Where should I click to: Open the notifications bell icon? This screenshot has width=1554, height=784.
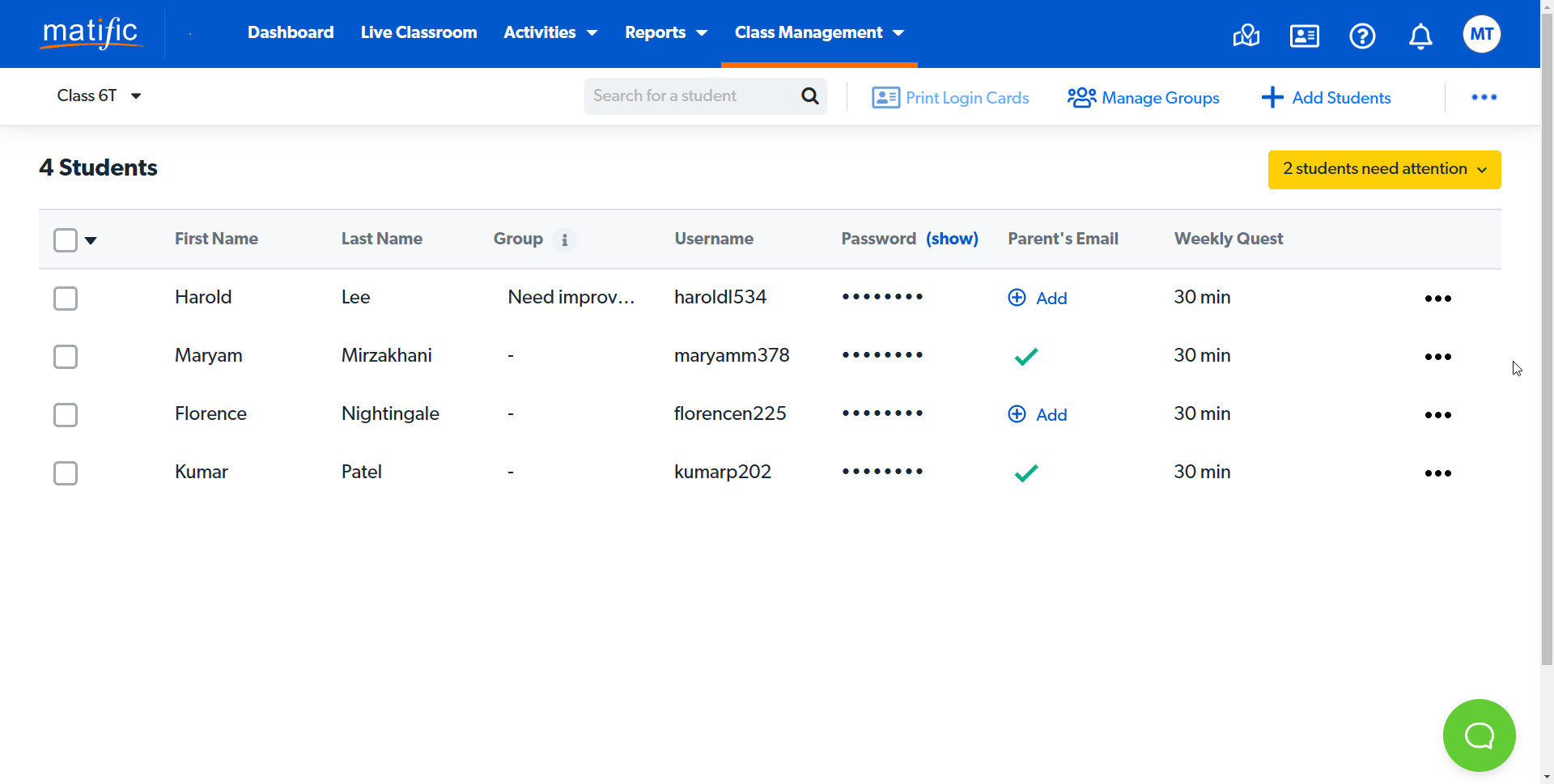click(x=1420, y=36)
